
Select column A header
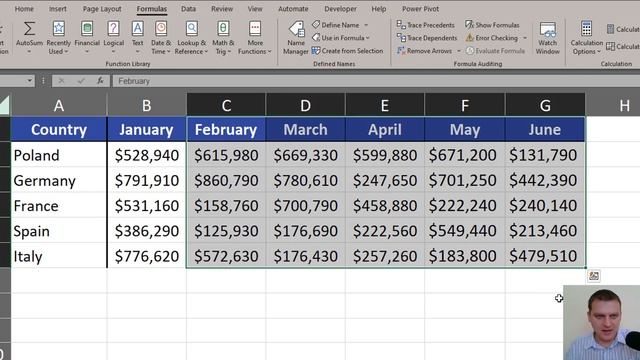coord(59,105)
